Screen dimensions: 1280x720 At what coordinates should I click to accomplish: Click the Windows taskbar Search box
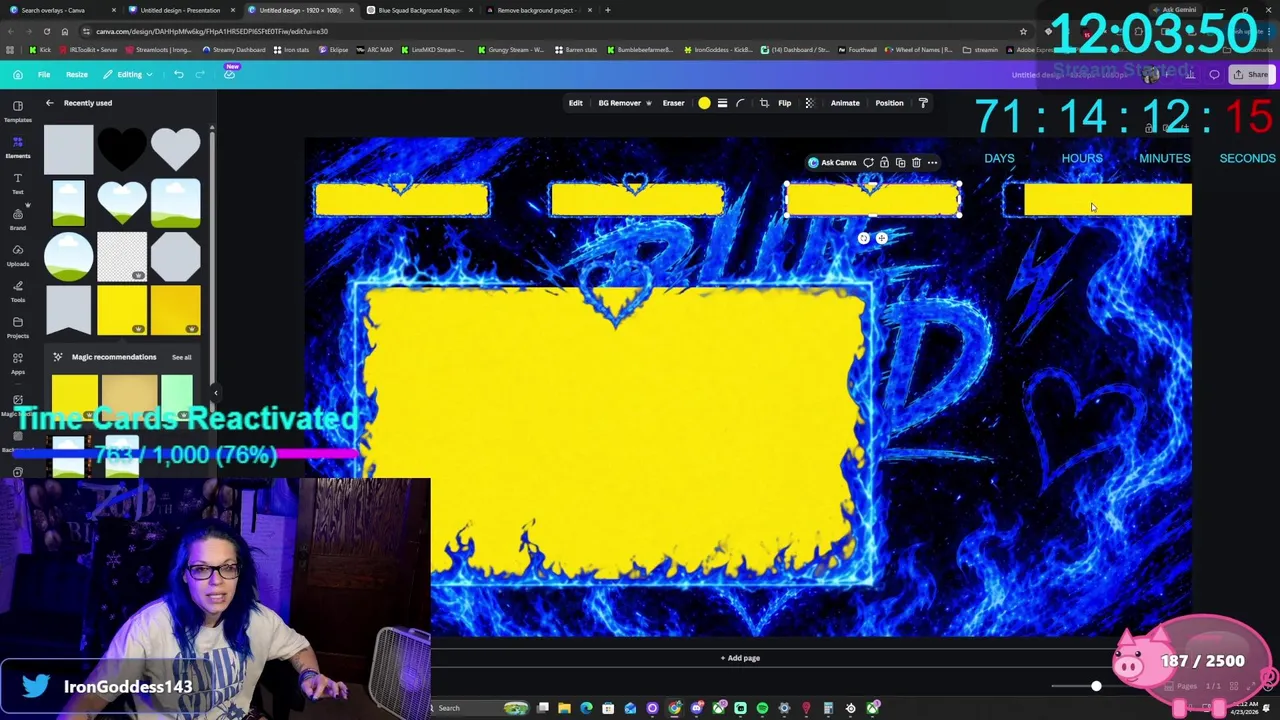[465, 708]
